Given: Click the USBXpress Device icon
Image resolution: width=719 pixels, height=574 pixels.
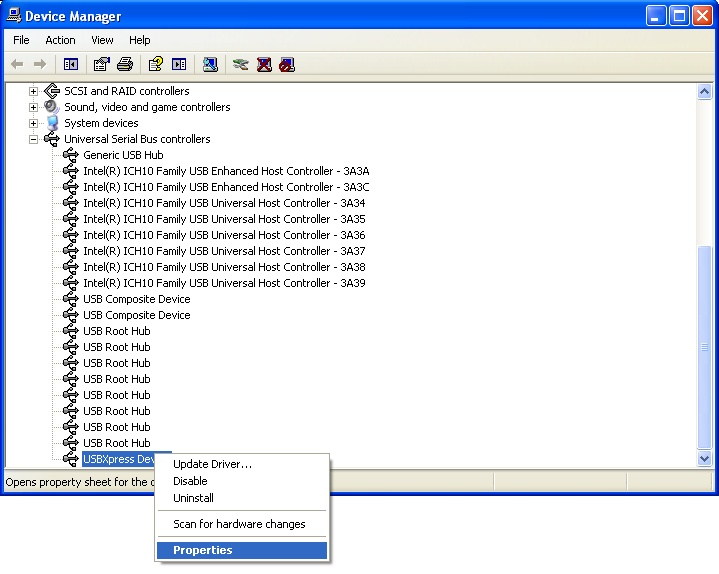Looking at the screenshot, I should 71,459.
